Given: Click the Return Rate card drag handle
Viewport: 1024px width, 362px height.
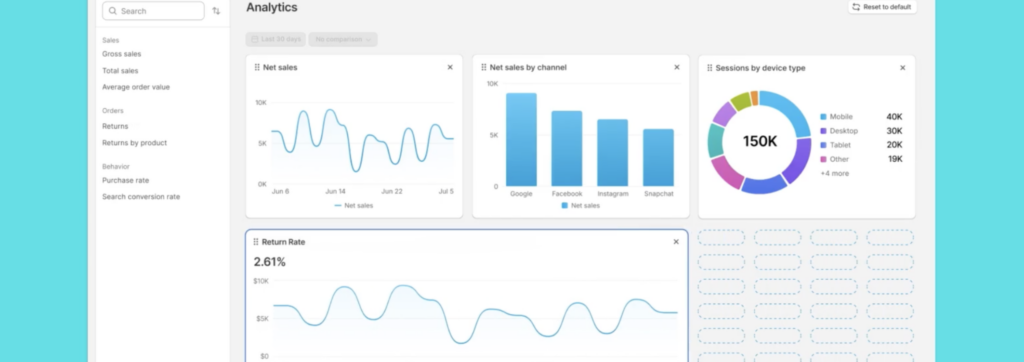Looking at the screenshot, I should (x=256, y=242).
